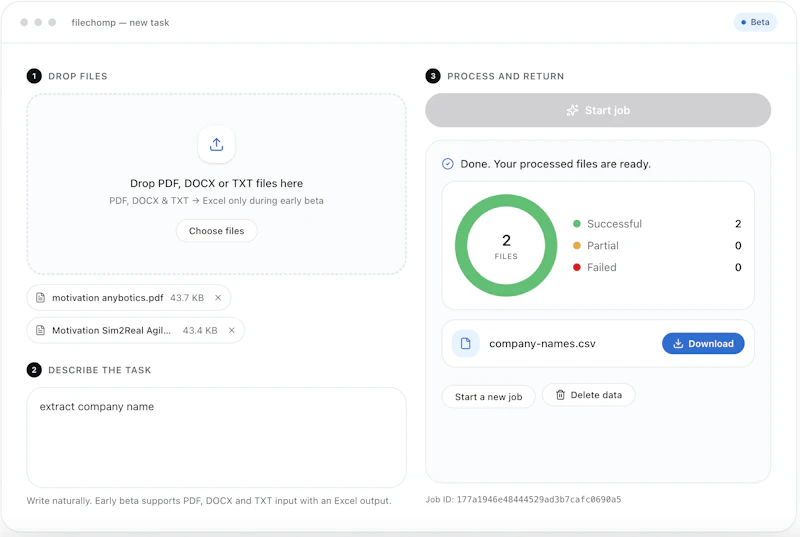
Task: Click the DROP FILES heading
Action: click(x=78, y=76)
